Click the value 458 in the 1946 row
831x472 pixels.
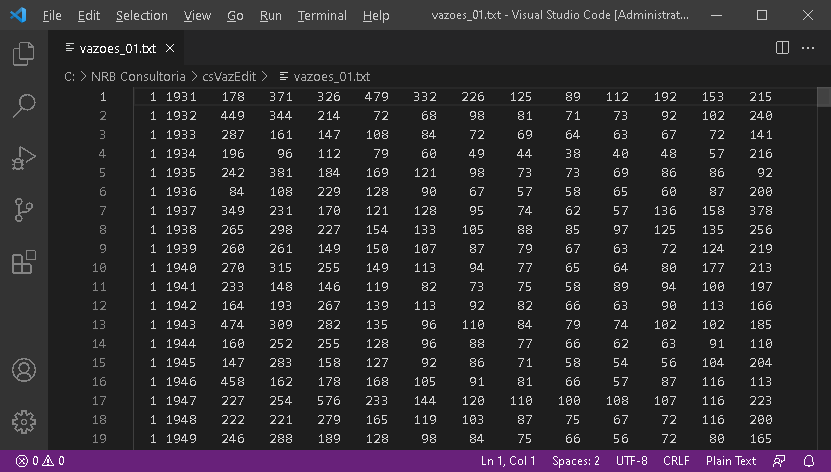click(x=232, y=381)
